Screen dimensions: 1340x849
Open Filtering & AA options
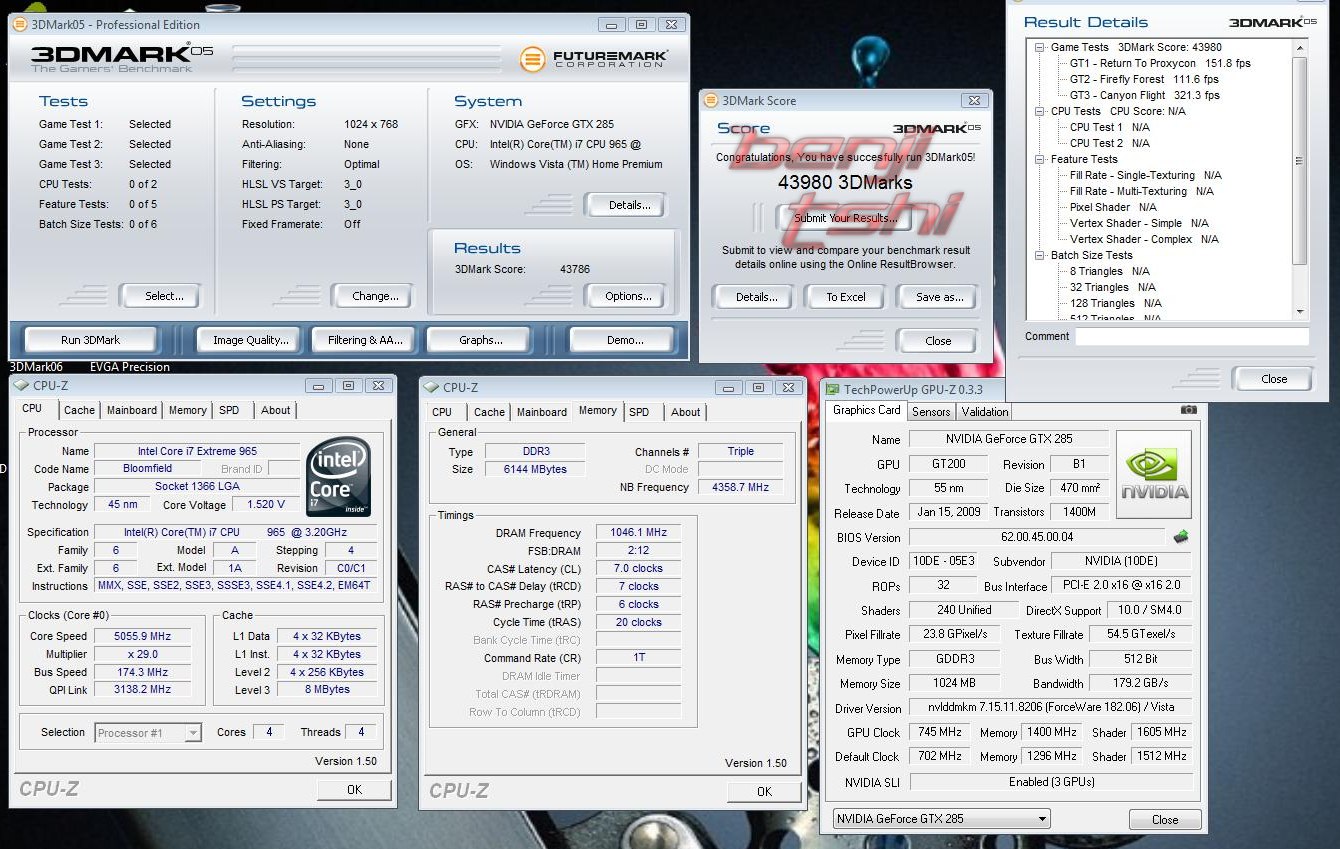(365, 340)
